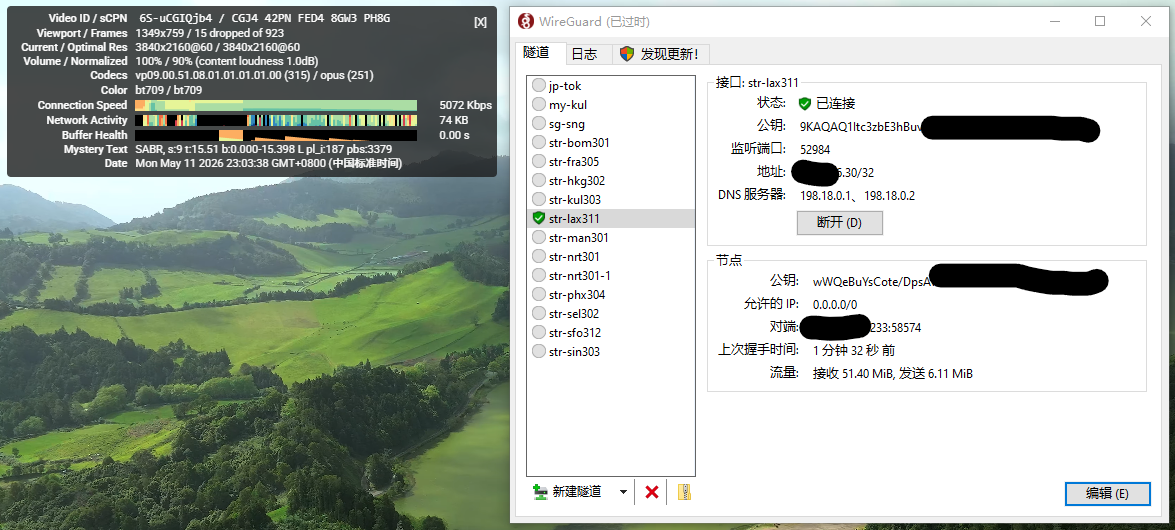Screen dimensions: 1175x530
Task: Click status circle icon beside str-kul303
Action: [x=539, y=199]
